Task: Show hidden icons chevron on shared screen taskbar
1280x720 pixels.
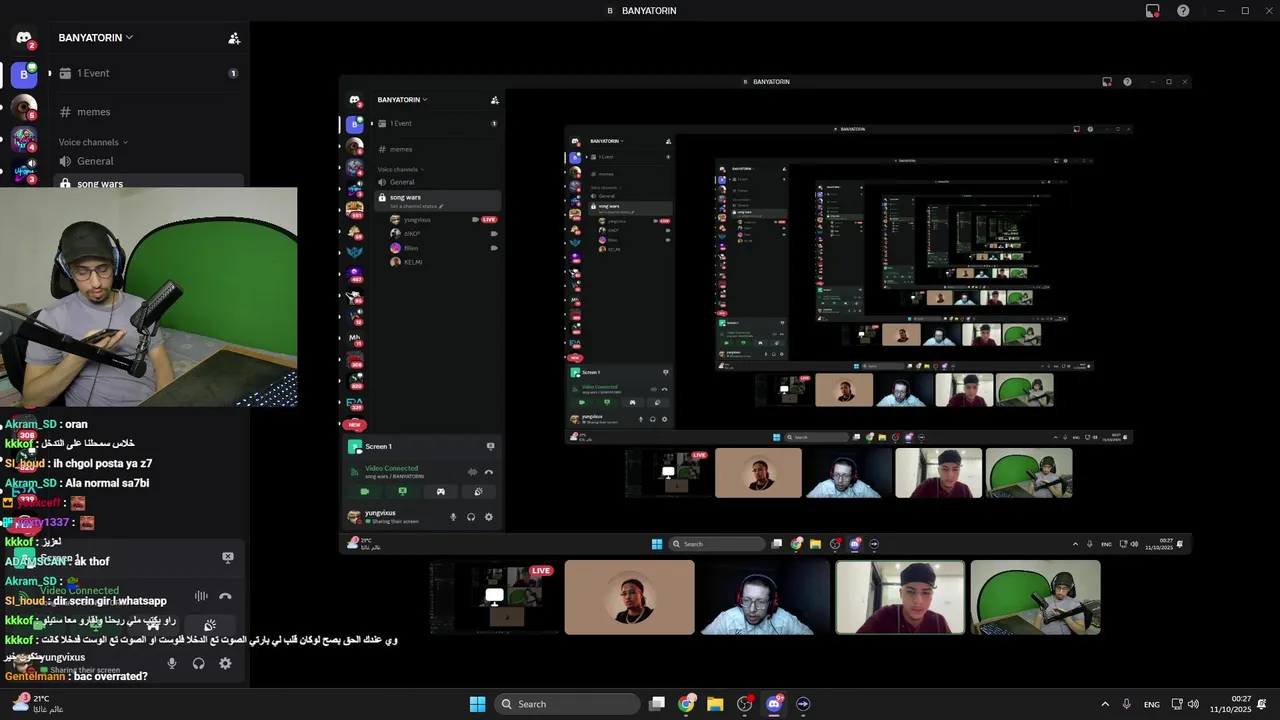Action: [1076, 544]
